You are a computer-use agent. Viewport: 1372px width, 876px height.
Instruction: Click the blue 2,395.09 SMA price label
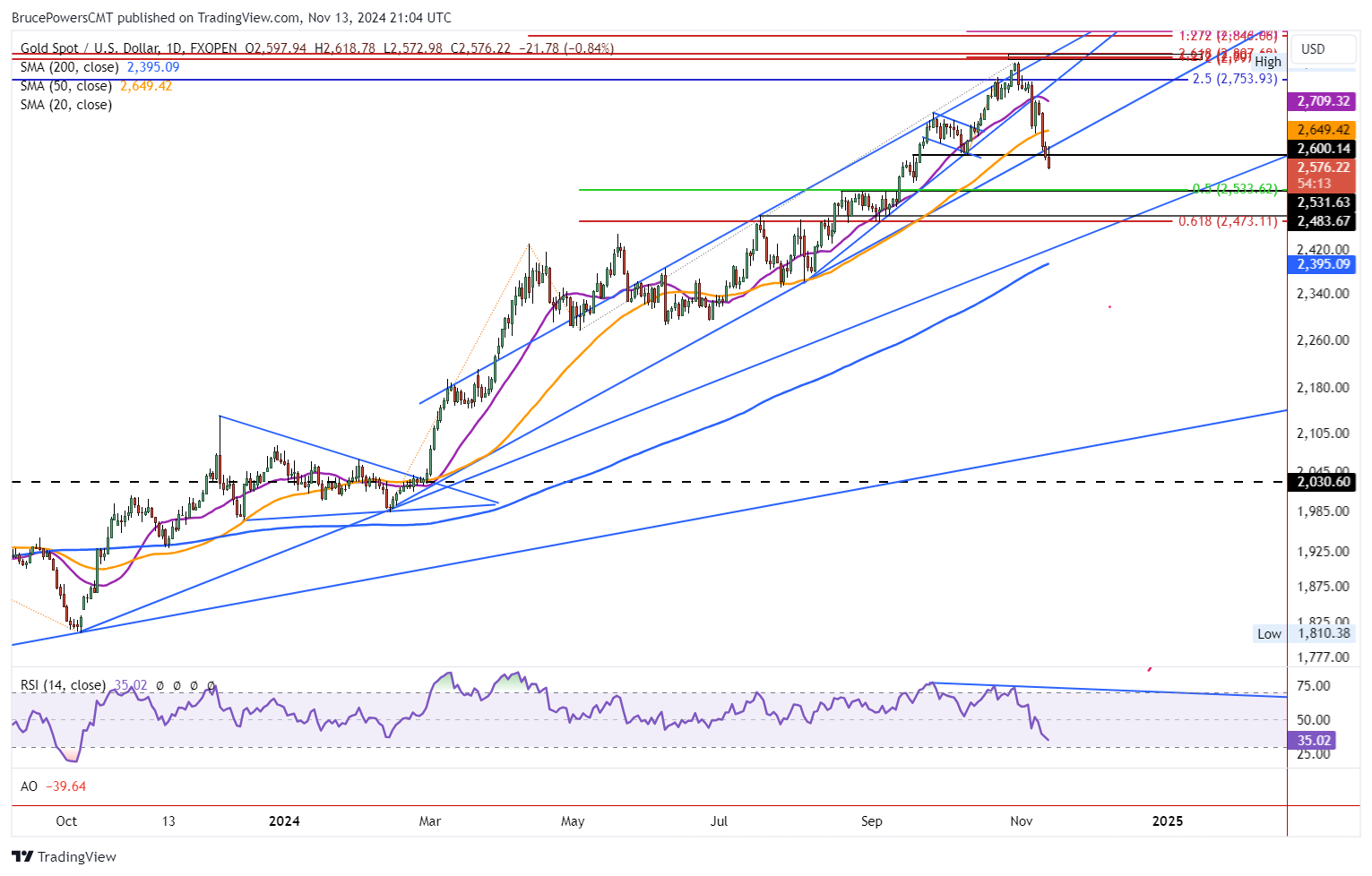pyautogui.click(x=1322, y=264)
